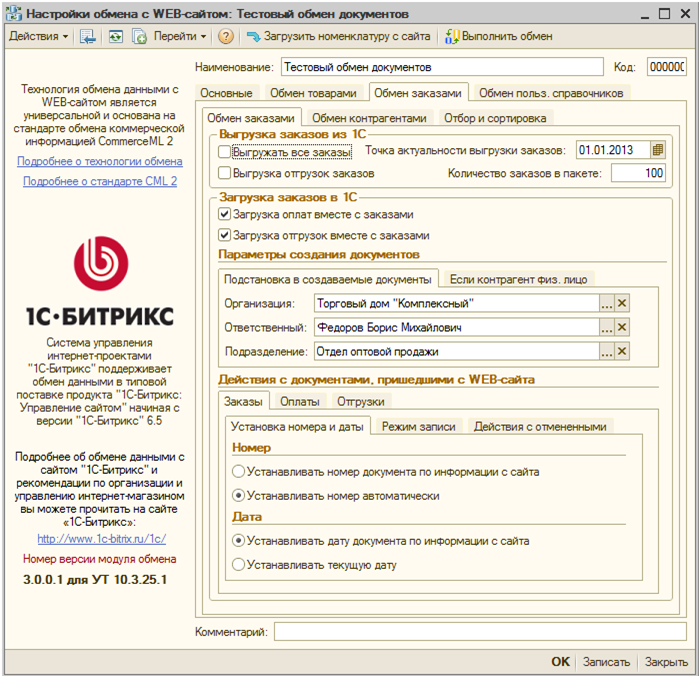Open the Действия dropdown menu

tap(38, 37)
